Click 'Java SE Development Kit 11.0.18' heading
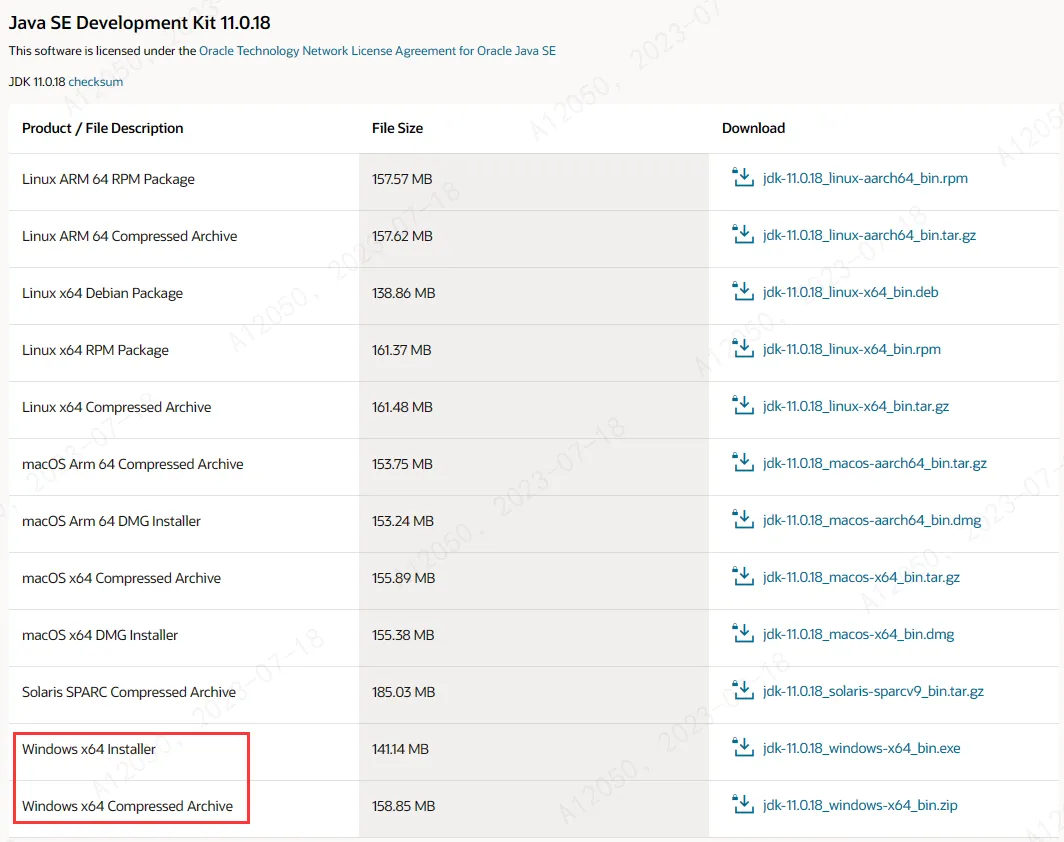This screenshot has width=1064, height=842. pos(140,22)
